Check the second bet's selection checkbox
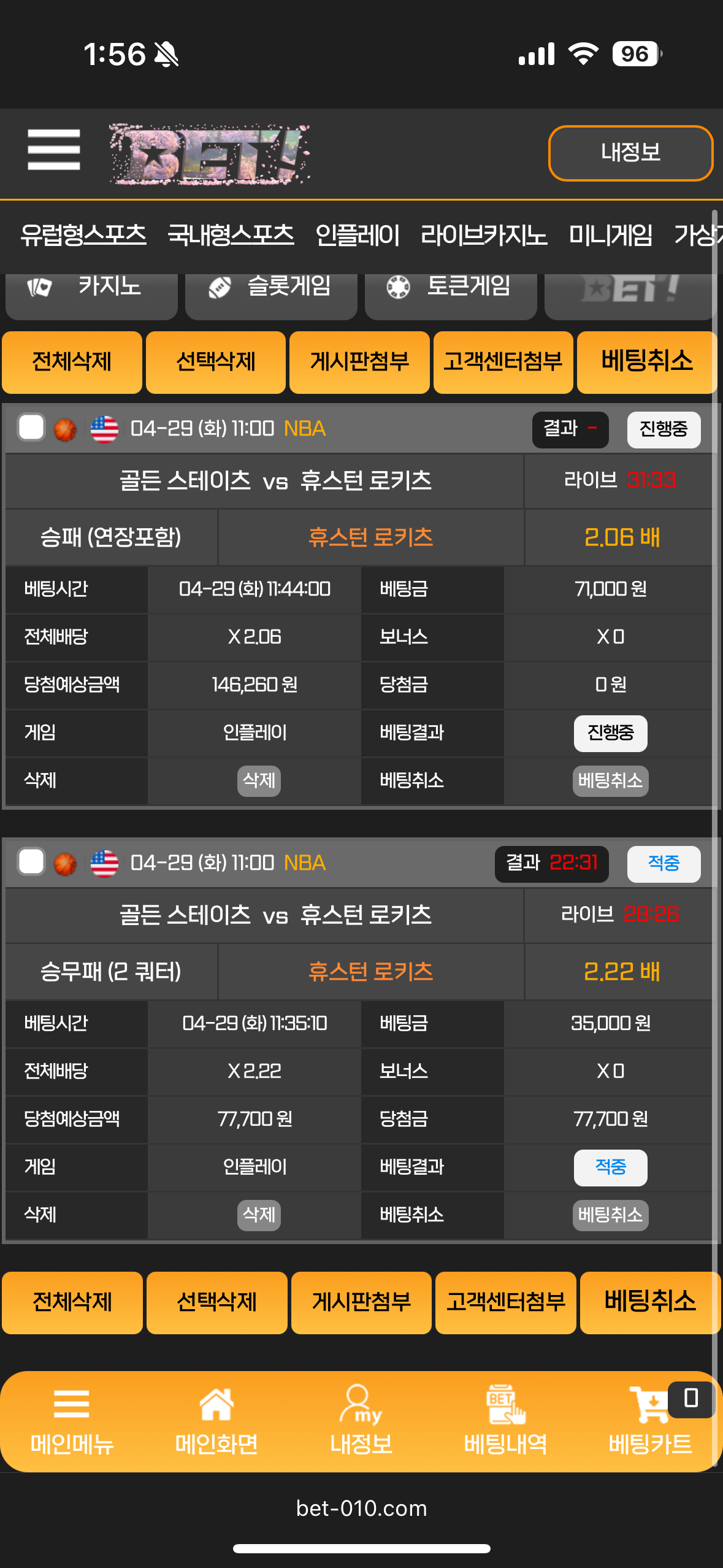Viewport: 723px width, 1568px height. (31, 862)
